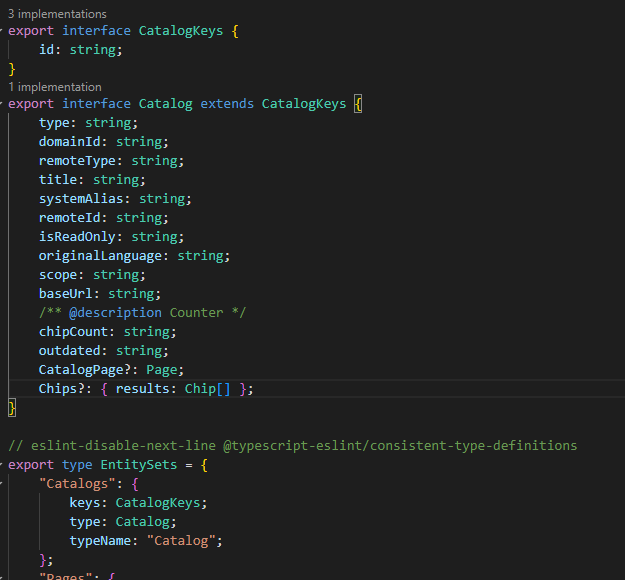The width and height of the screenshot is (625, 580).
Task: Click 'Catalog' in the extends declaration
Action: (x=165, y=104)
